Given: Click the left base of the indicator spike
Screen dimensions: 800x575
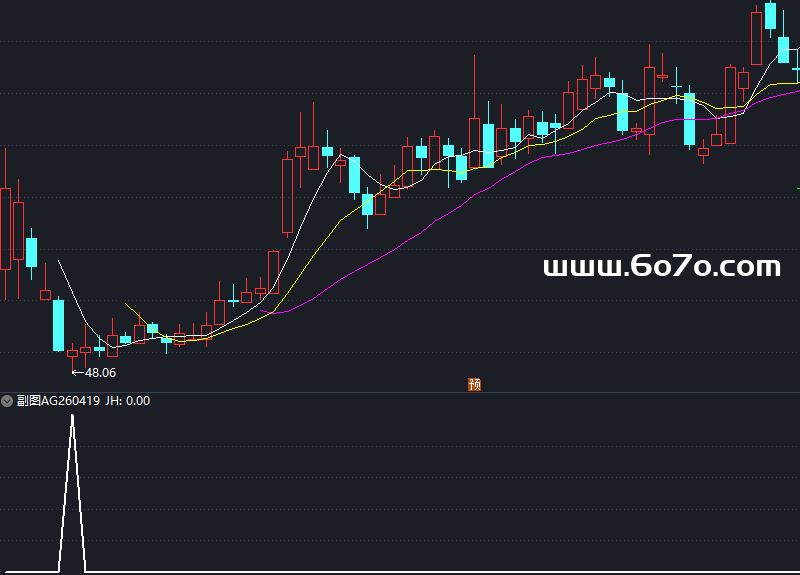Looking at the screenshot, I should tap(59, 571).
